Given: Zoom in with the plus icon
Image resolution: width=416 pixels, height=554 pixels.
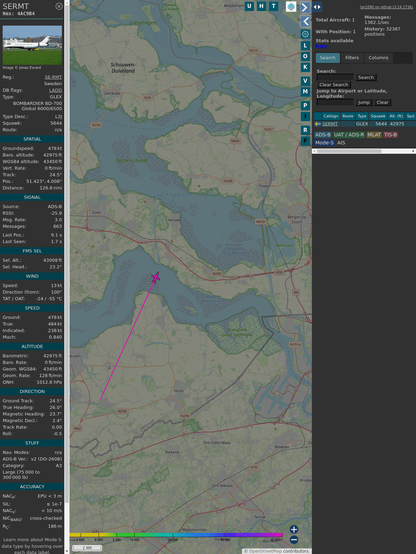Looking at the screenshot, I should click(294, 529).
